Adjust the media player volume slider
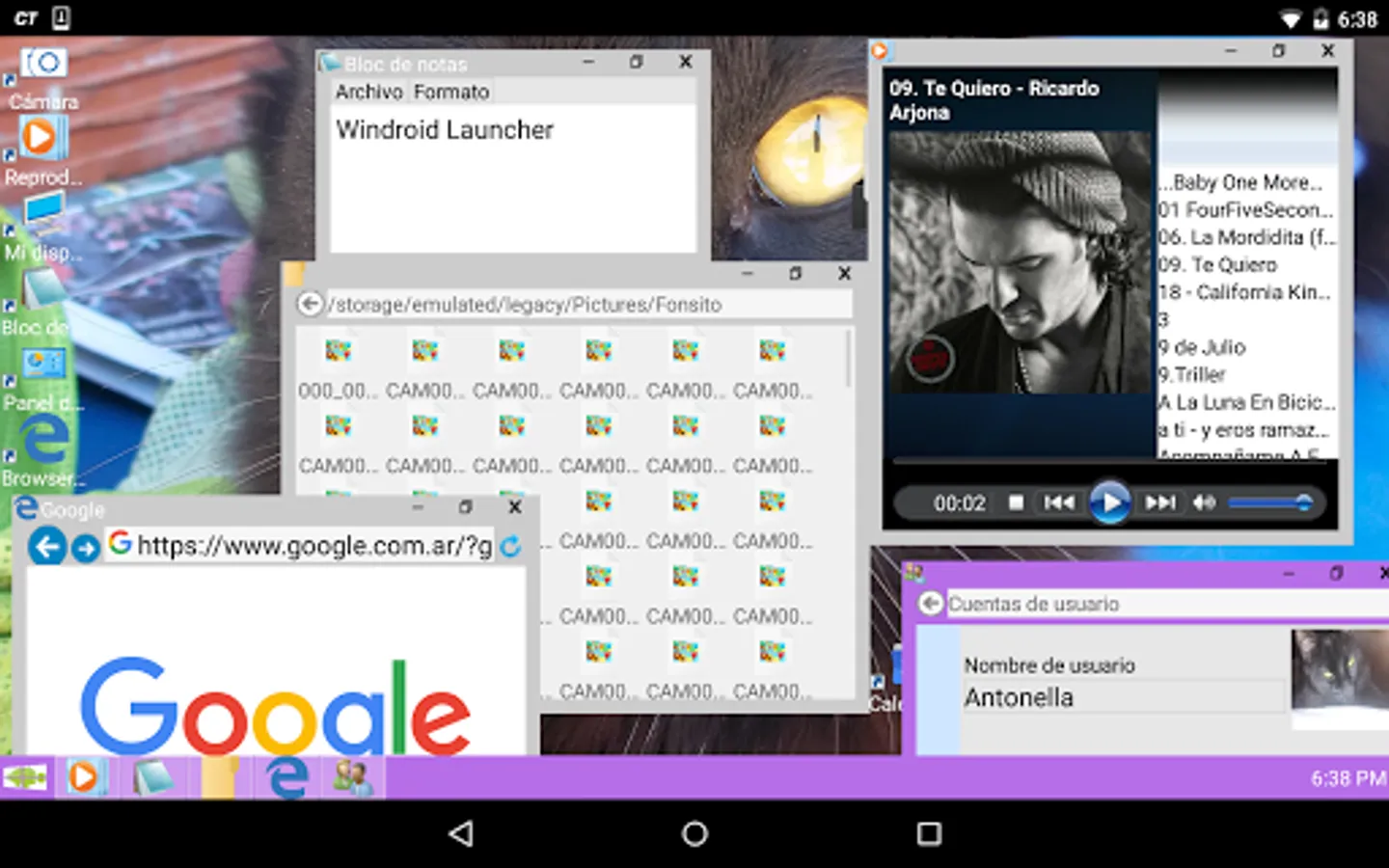Image resolution: width=1389 pixels, height=868 pixels. click(x=1271, y=502)
